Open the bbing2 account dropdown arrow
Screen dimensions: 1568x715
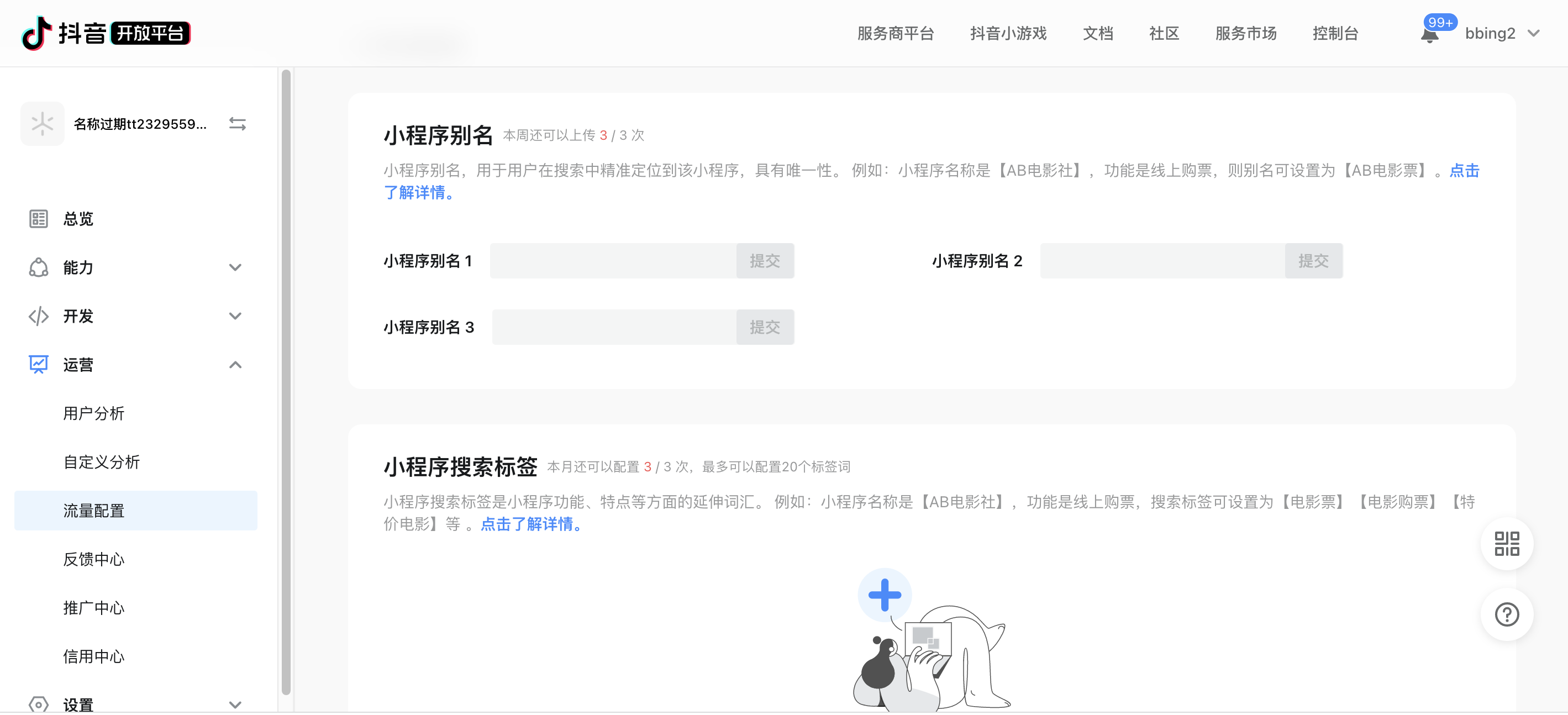pos(1534,34)
